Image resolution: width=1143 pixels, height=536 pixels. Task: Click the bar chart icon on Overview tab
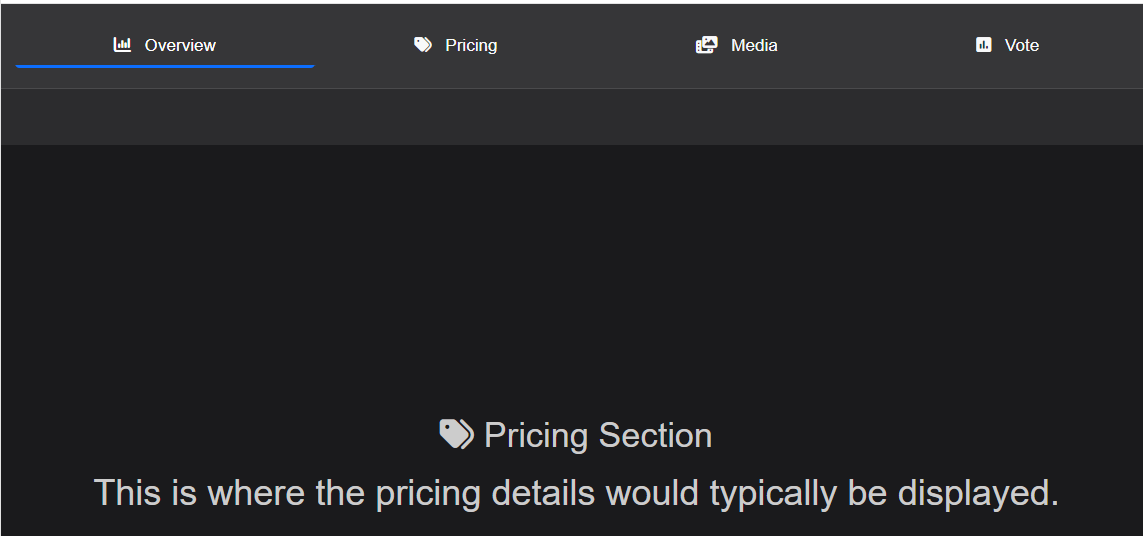122,45
